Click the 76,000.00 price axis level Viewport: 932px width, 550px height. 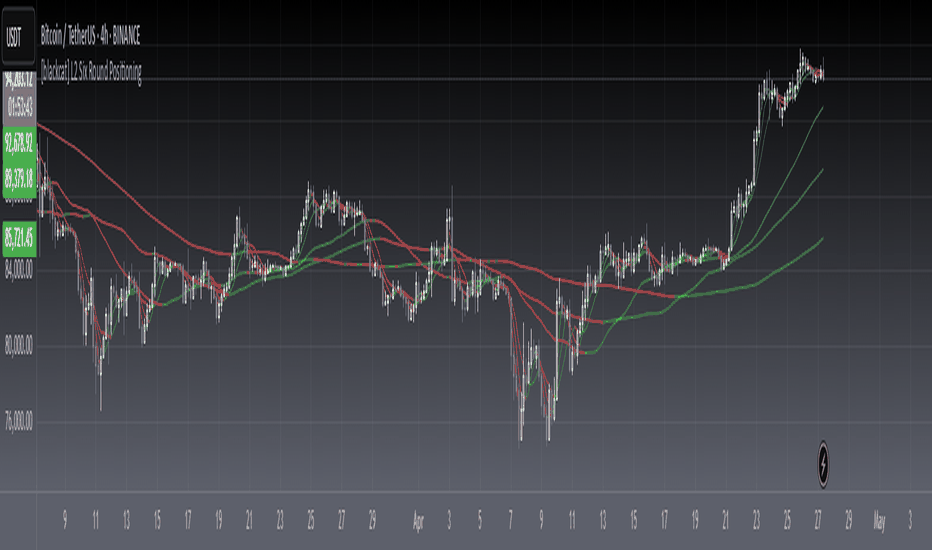pyautogui.click(x=18, y=422)
